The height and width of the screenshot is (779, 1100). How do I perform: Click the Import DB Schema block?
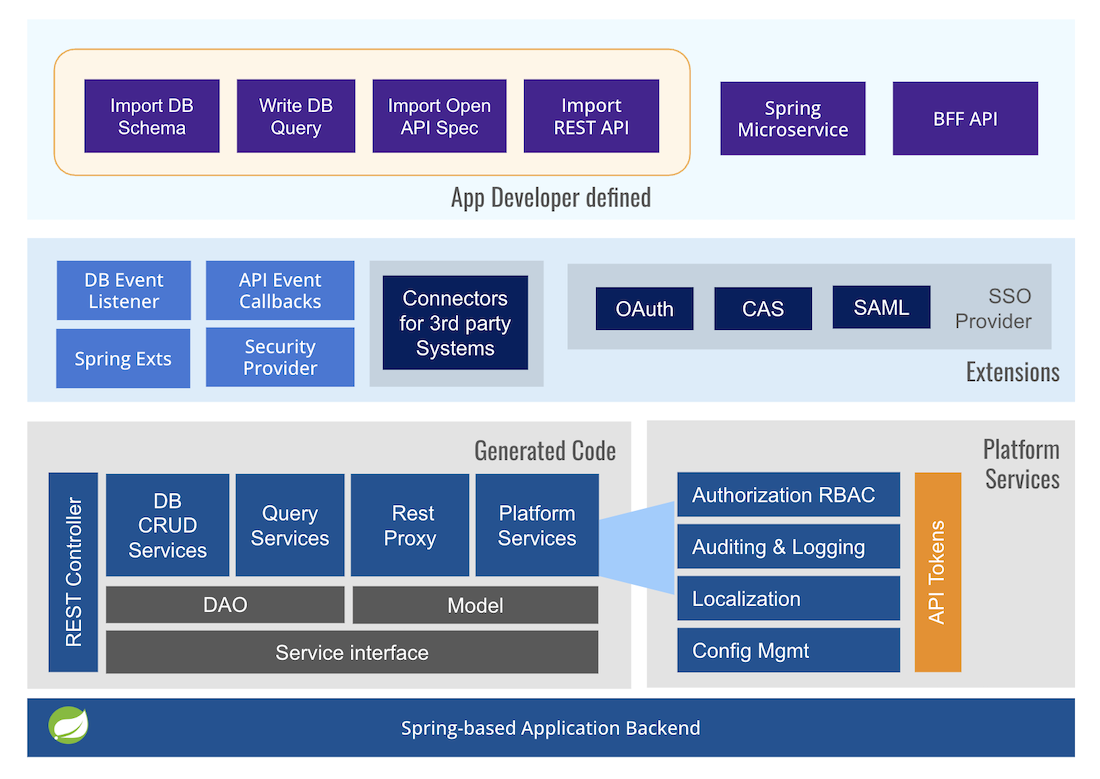(x=152, y=116)
